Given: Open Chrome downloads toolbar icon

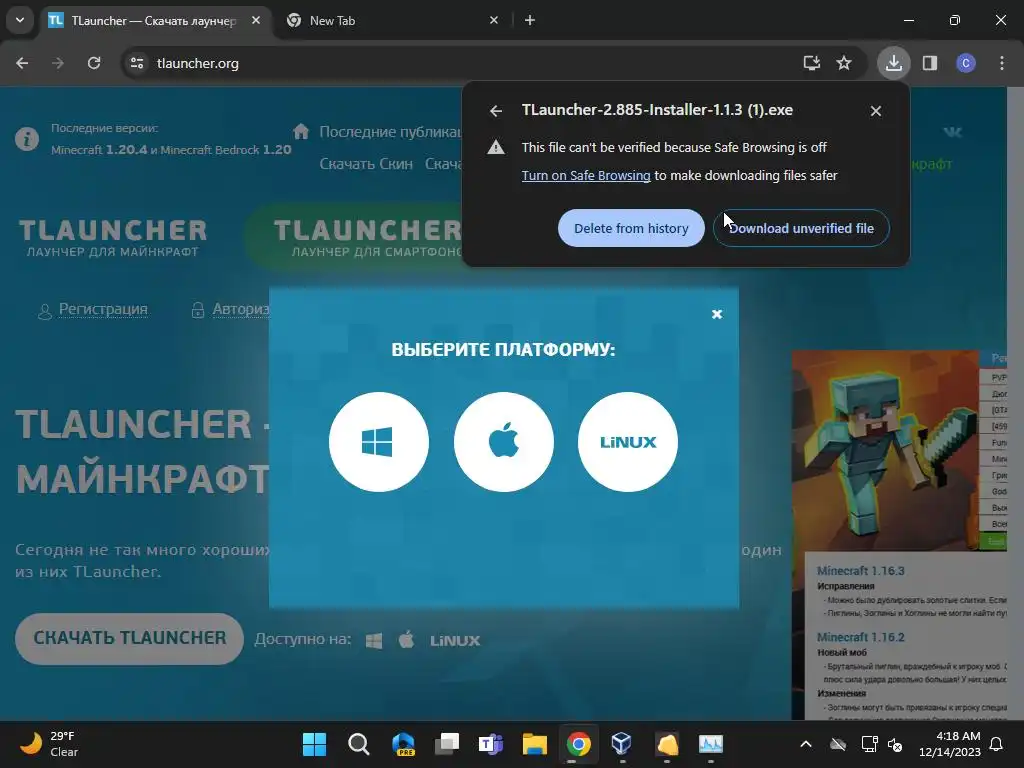Looking at the screenshot, I should 893,63.
